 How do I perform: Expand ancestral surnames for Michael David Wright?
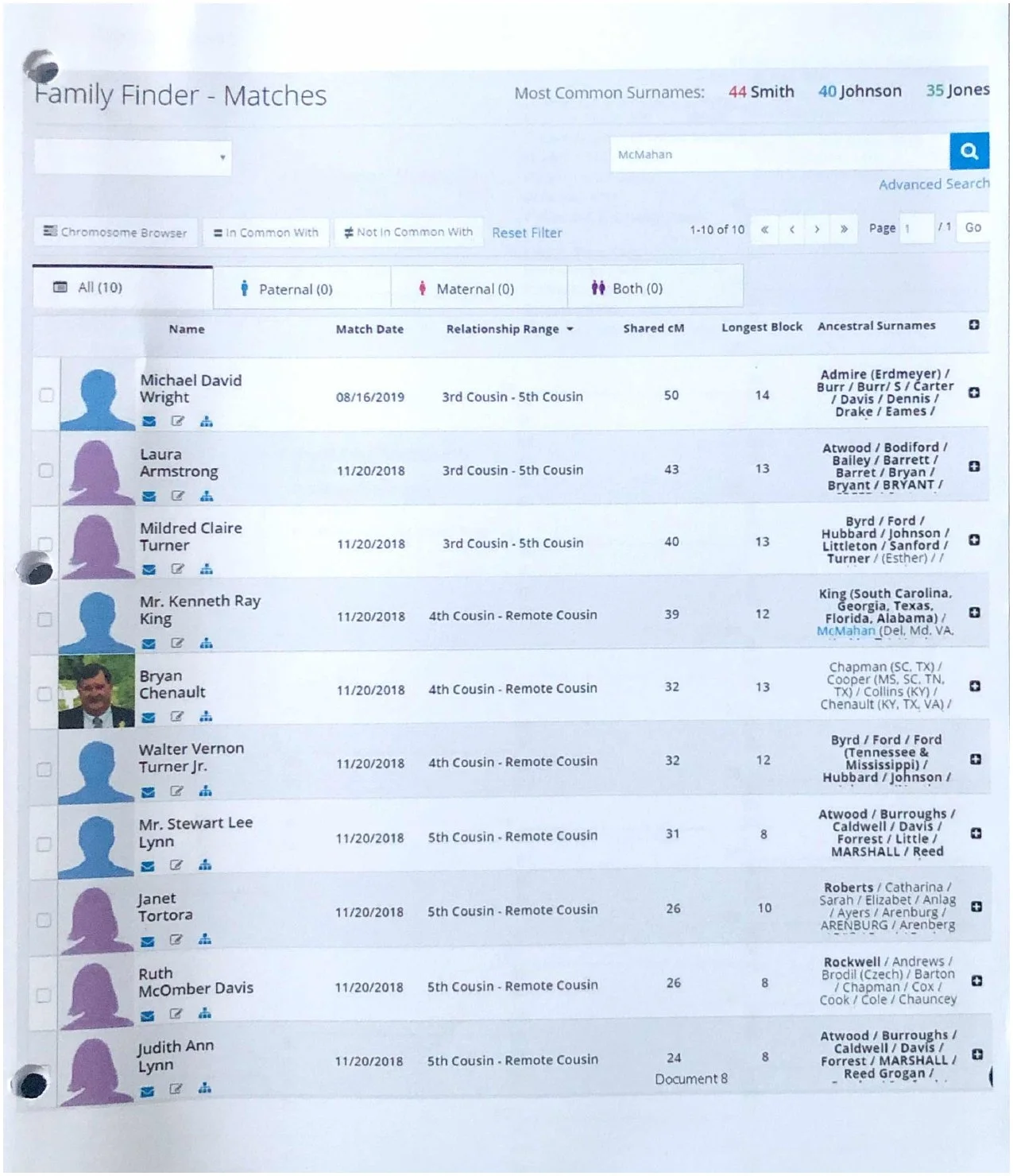pos(974,393)
